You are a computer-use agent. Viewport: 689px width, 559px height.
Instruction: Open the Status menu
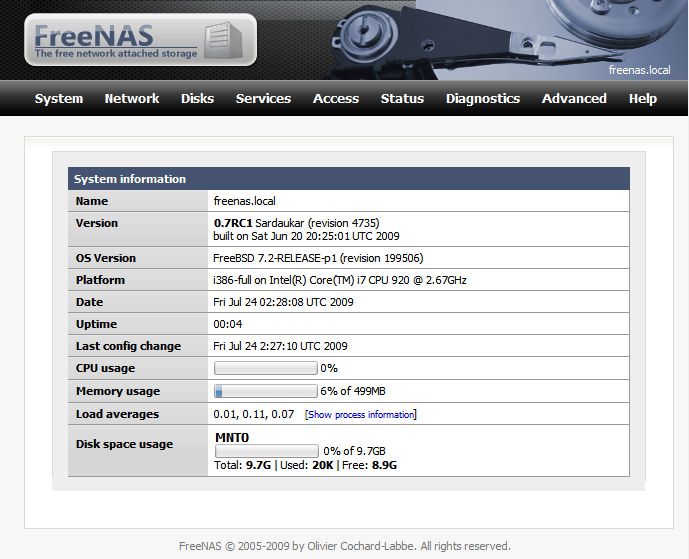pyautogui.click(x=402, y=98)
